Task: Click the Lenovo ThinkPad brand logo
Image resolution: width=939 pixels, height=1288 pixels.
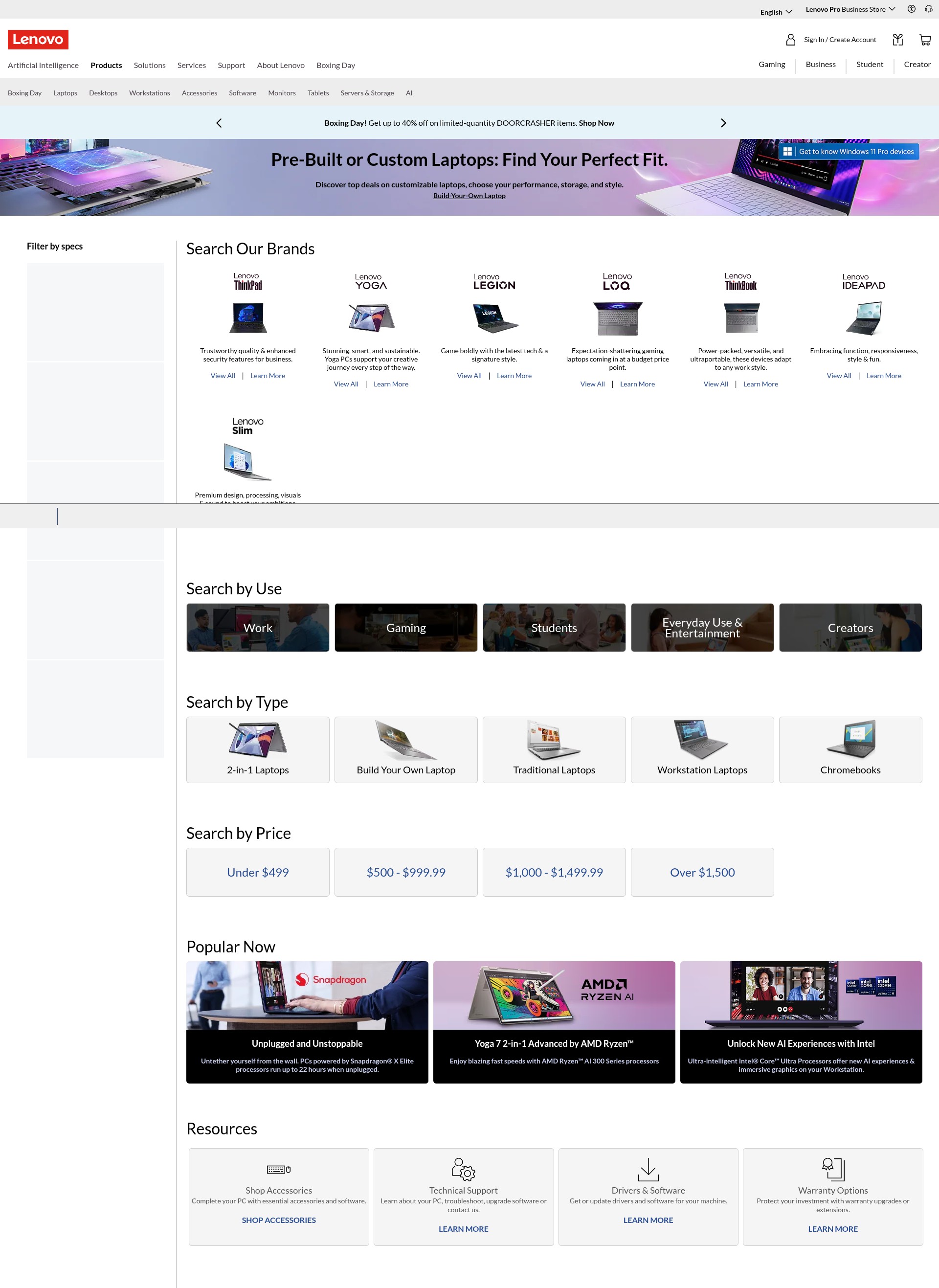Action: click(248, 281)
